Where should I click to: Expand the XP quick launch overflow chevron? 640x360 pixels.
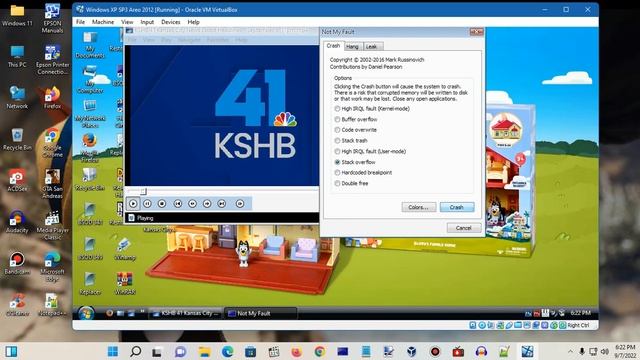tap(142, 311)
